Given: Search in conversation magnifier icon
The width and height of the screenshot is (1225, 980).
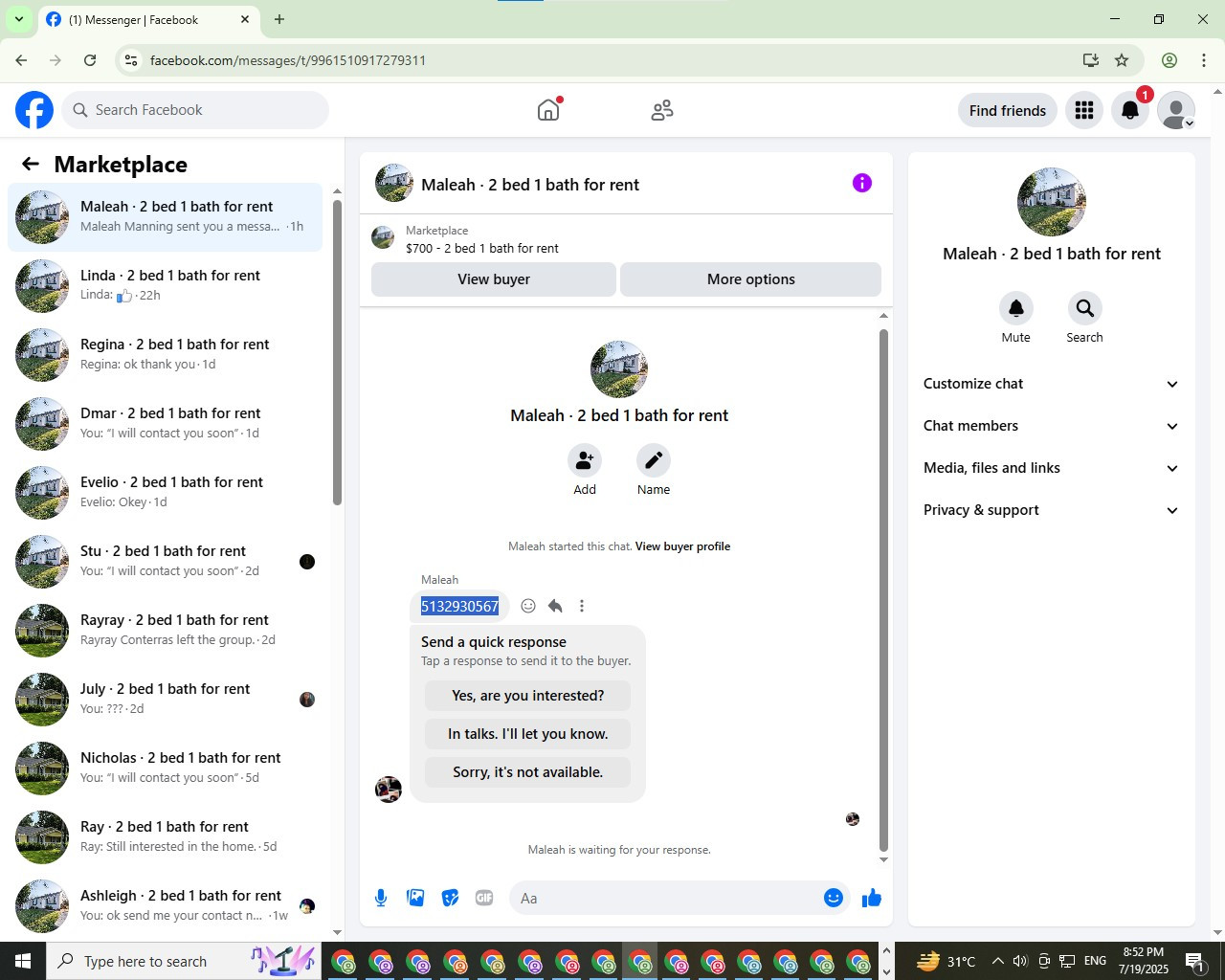Looking at the screenshot, I should point(1084,308).
